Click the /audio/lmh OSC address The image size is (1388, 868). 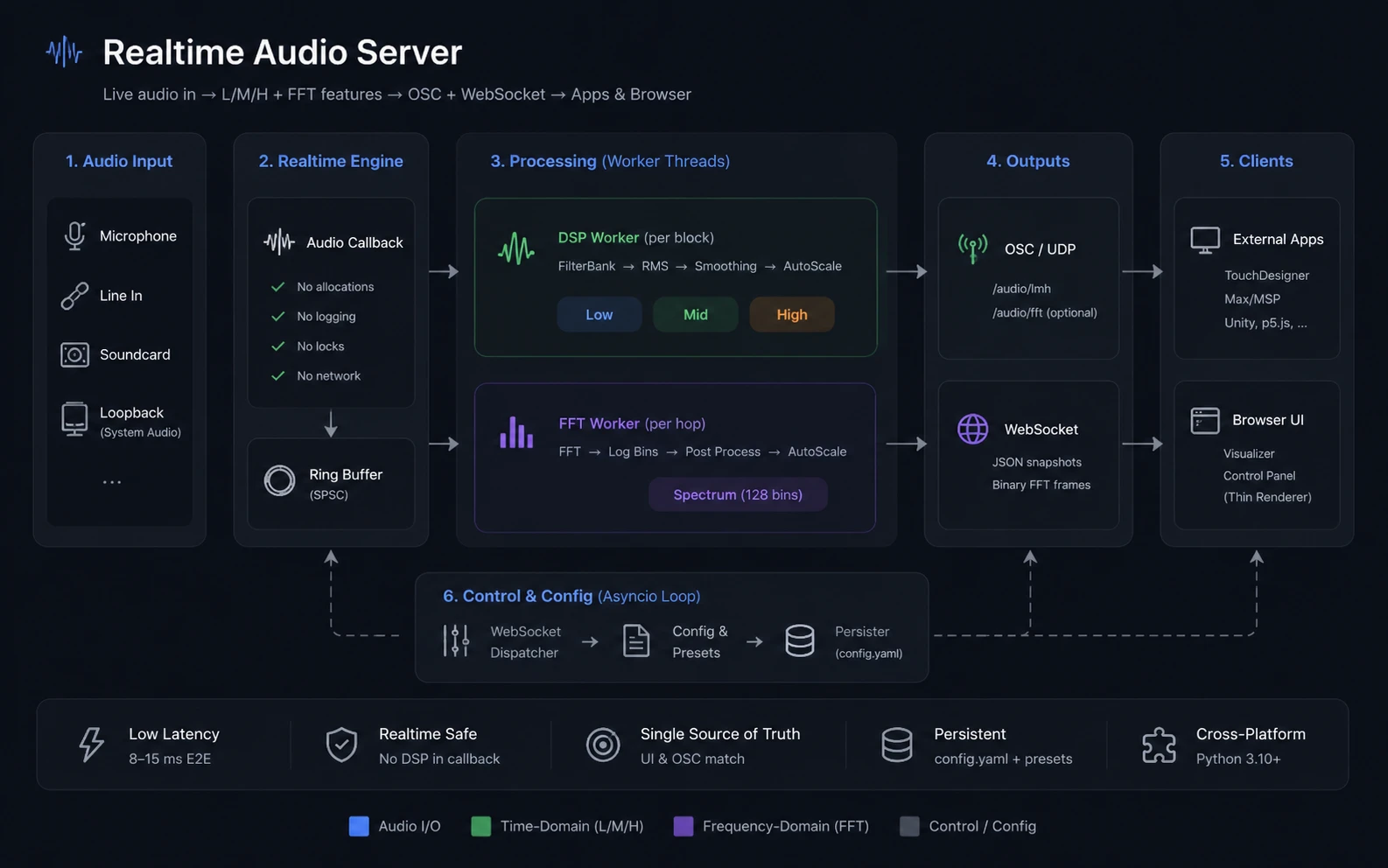(1022, 289)
